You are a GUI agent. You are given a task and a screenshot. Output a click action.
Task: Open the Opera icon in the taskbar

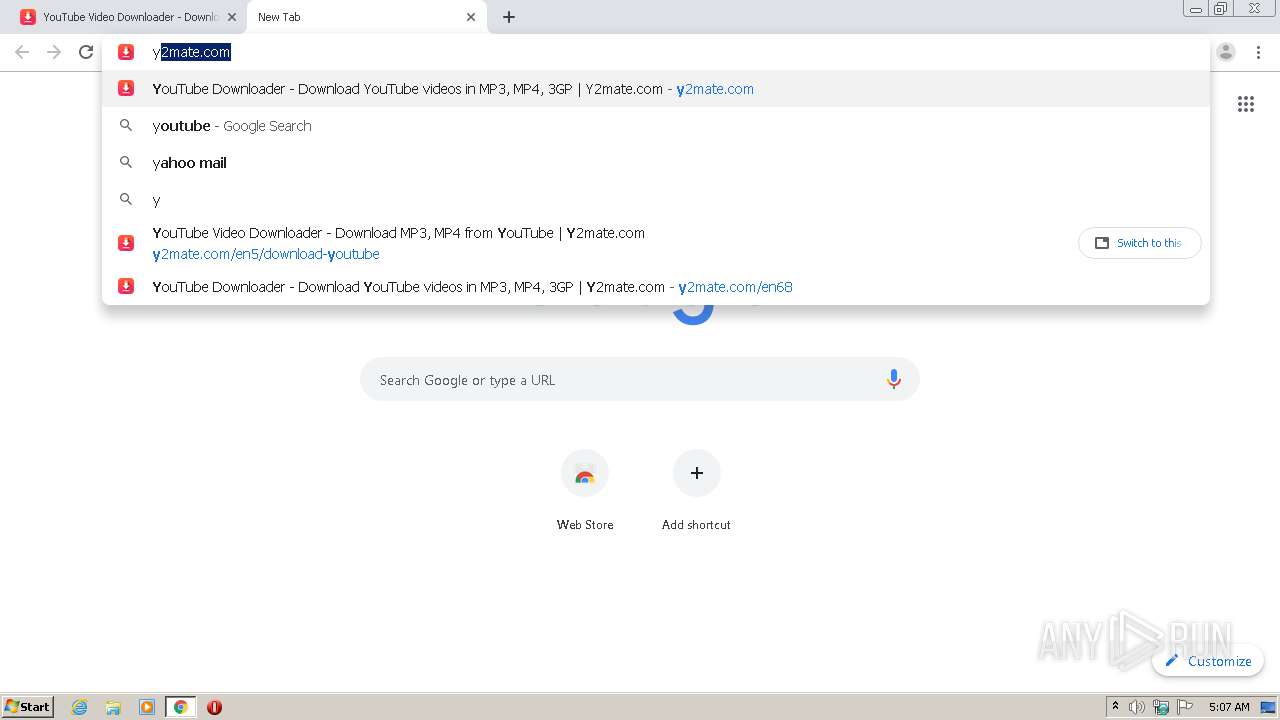(x=214, y=707)
